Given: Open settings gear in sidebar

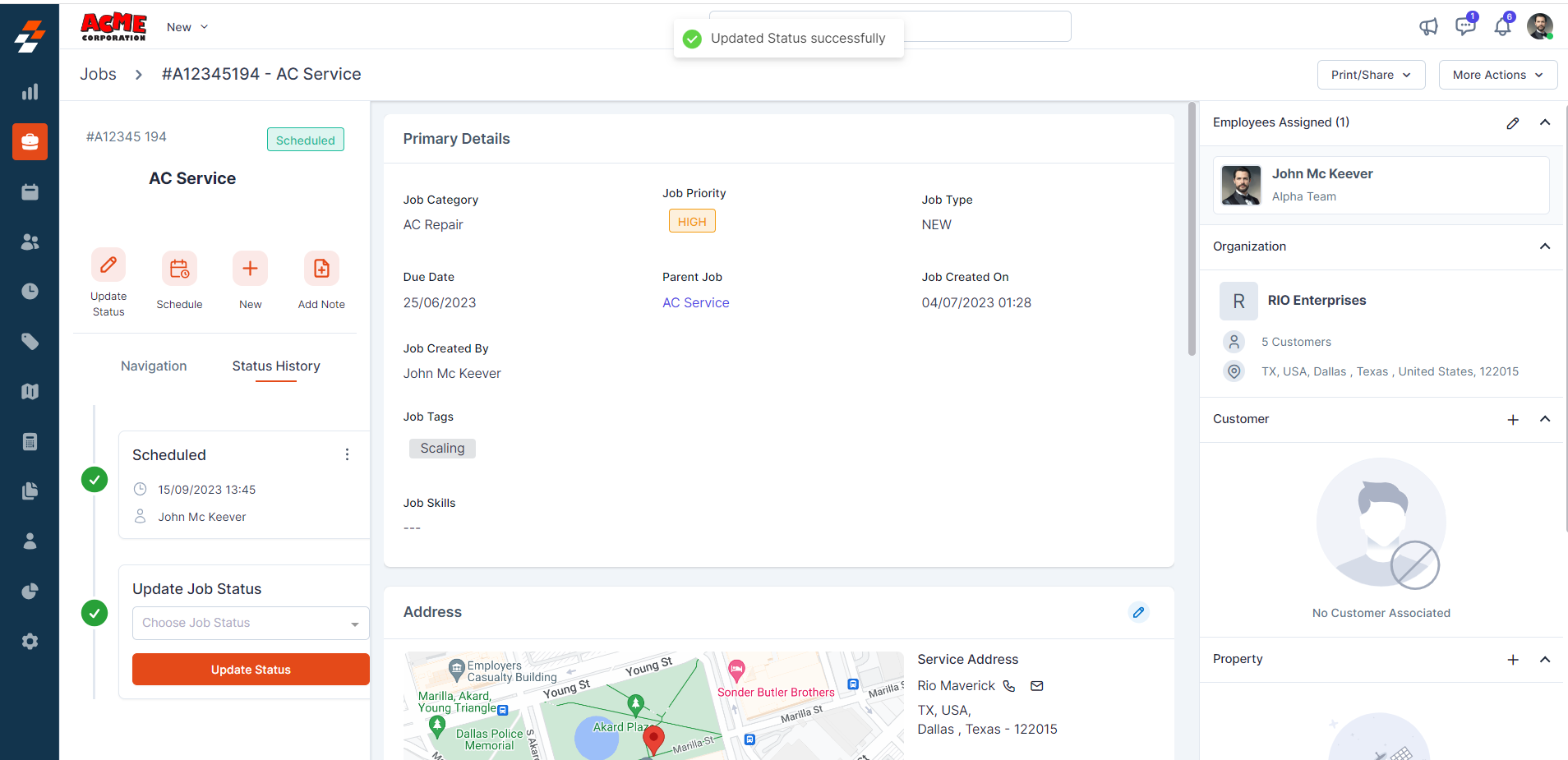Looking at the screenshot, I should pyautogui.click(x=30, y=642).
